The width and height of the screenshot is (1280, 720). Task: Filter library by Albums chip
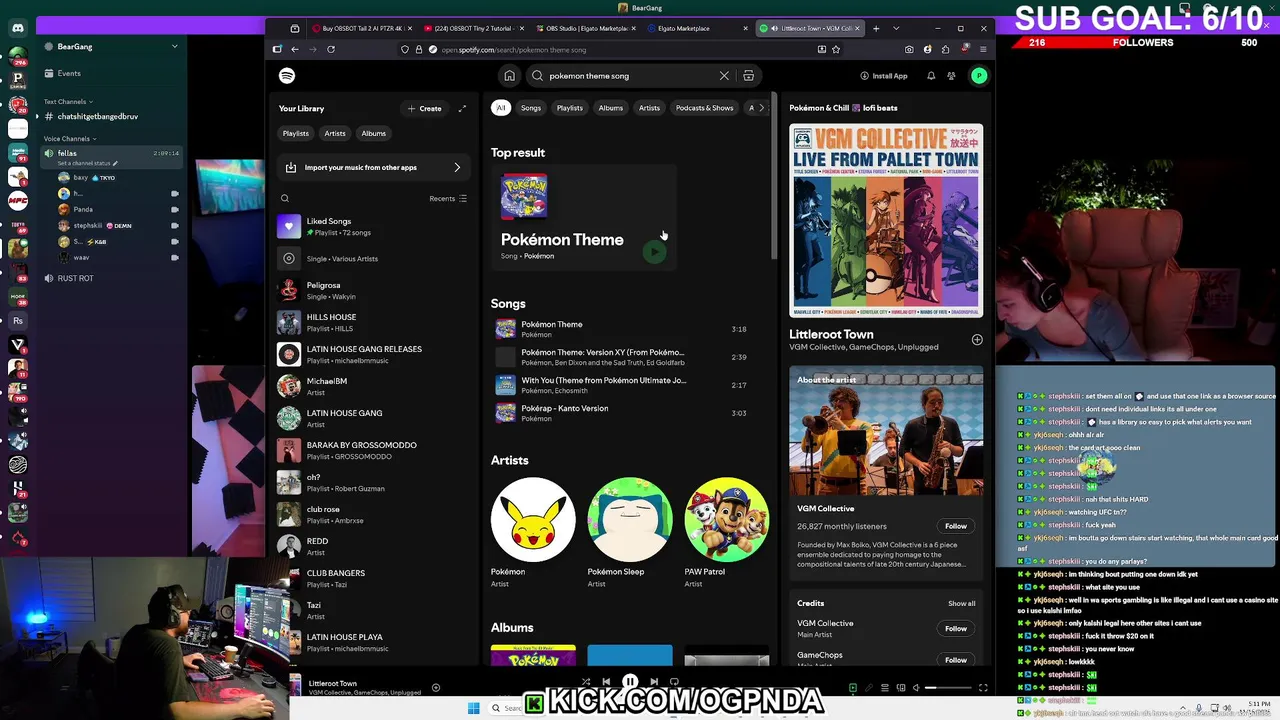(x=374, y=133)
